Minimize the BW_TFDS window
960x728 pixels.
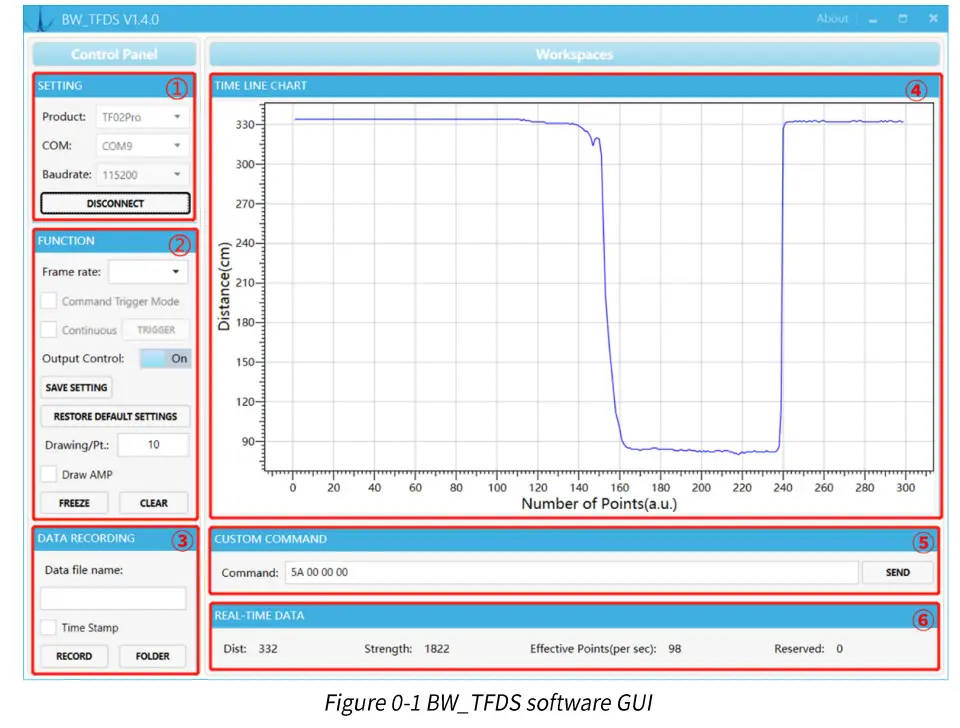coord(872,19)
